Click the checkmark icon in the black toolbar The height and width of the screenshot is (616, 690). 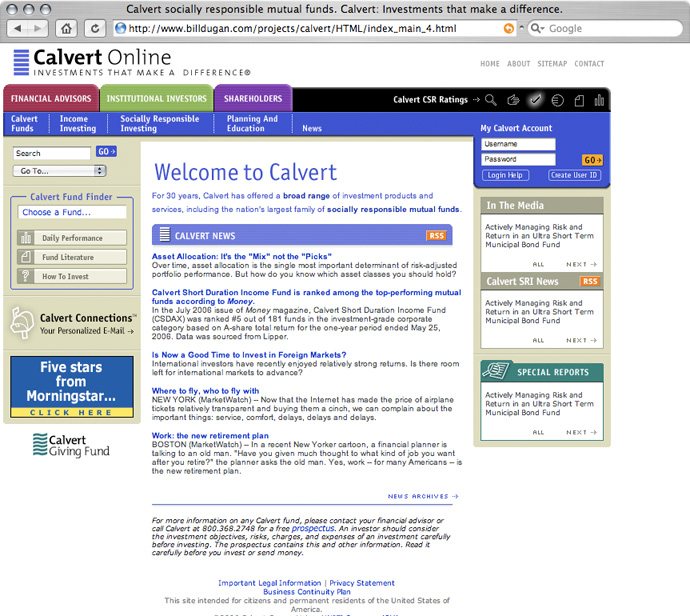[x=535, y=100]
